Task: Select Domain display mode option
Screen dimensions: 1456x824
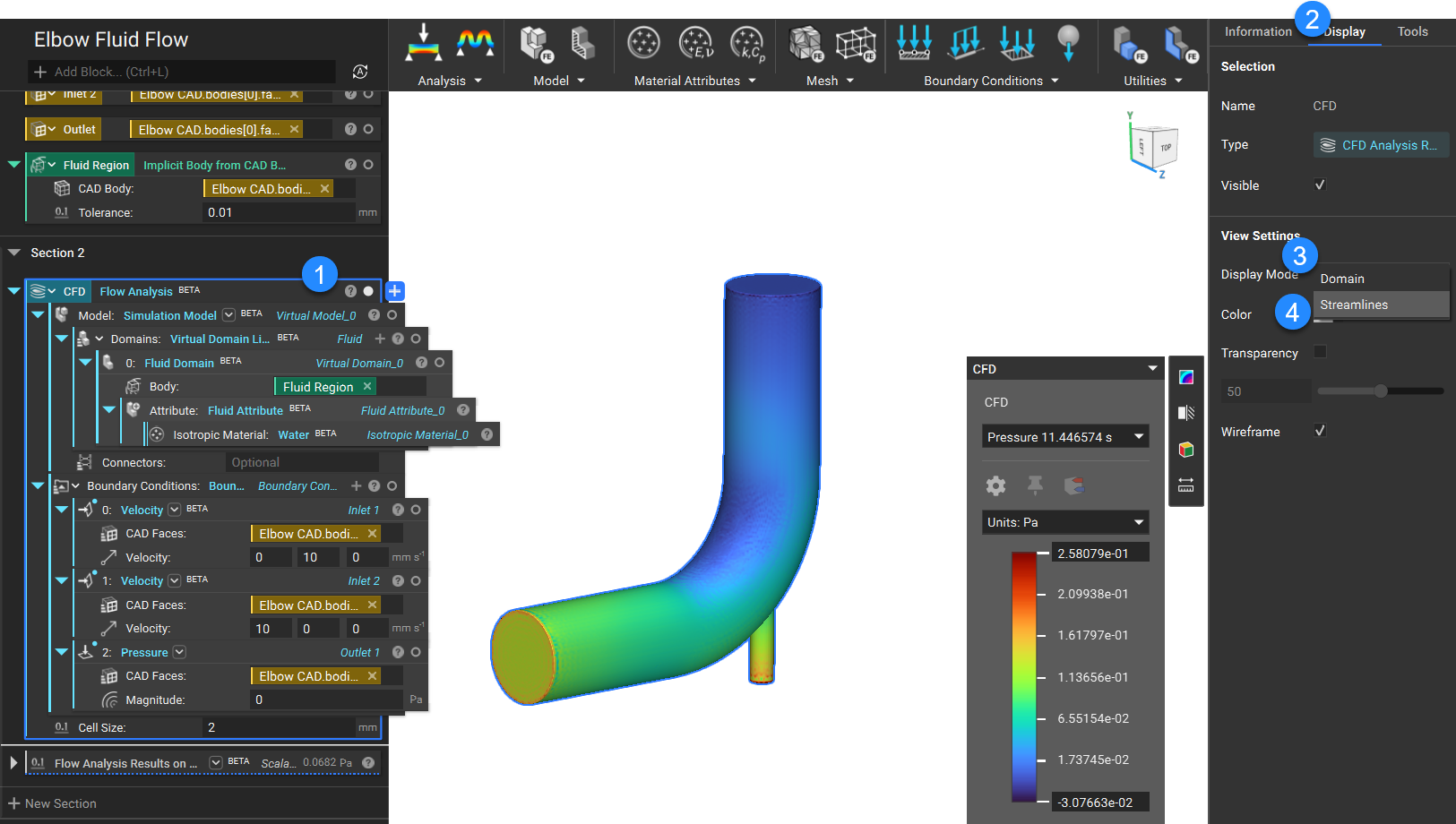Action: pyautogui.click(x=1381, y=279)
